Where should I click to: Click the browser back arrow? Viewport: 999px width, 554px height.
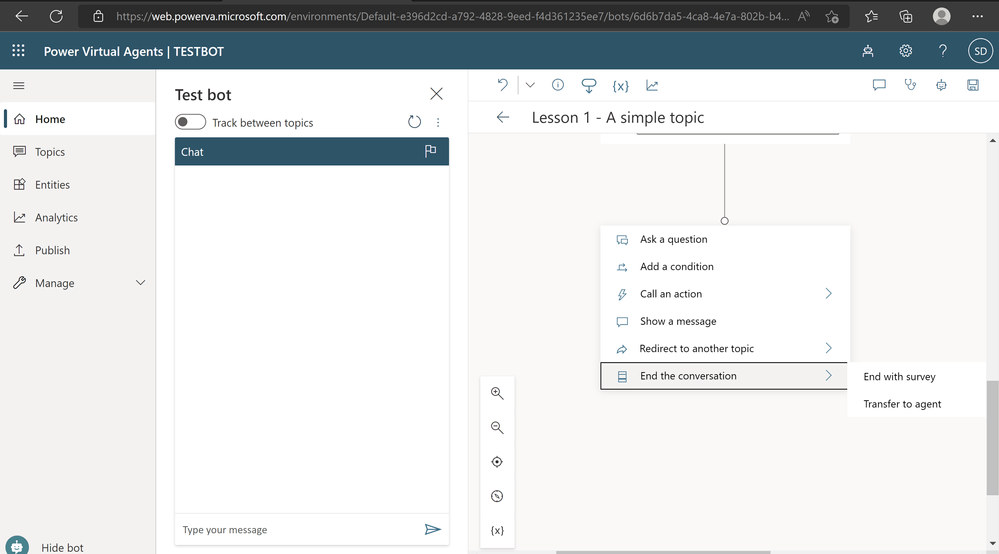point(21,16)
